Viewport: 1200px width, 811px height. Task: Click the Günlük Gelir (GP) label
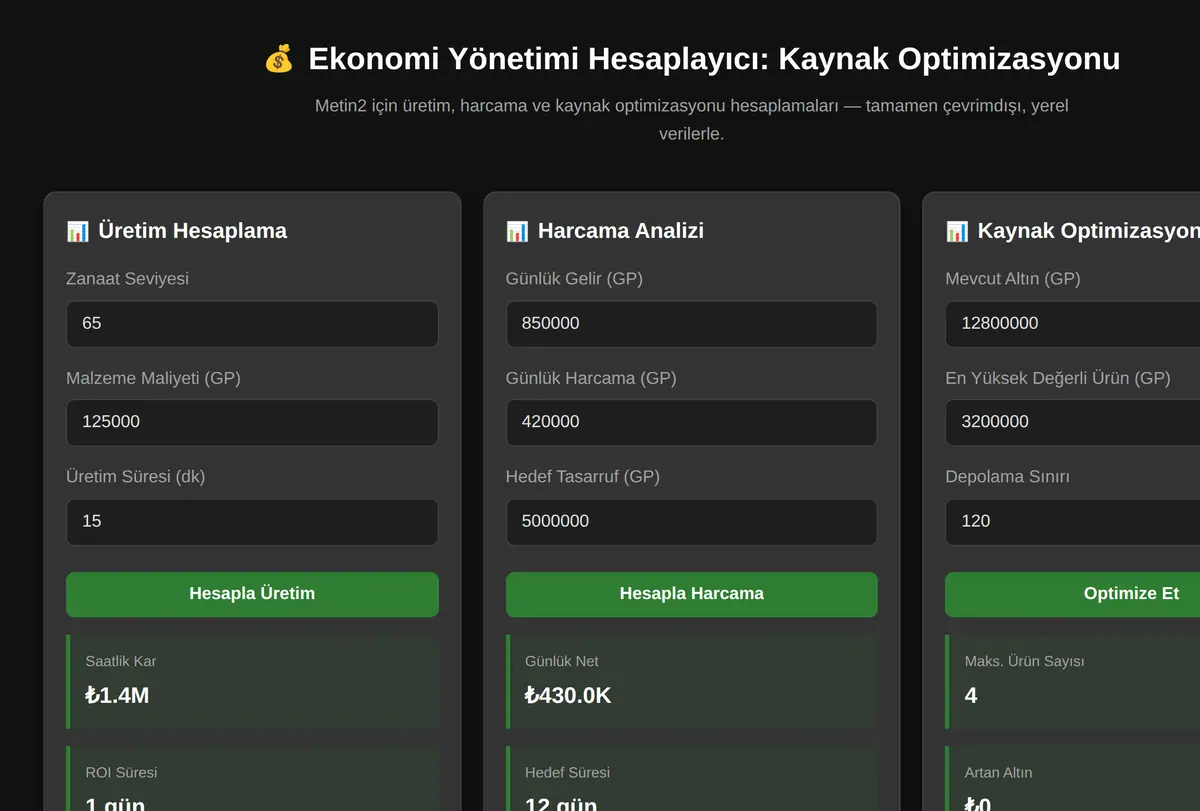(574, 279)
